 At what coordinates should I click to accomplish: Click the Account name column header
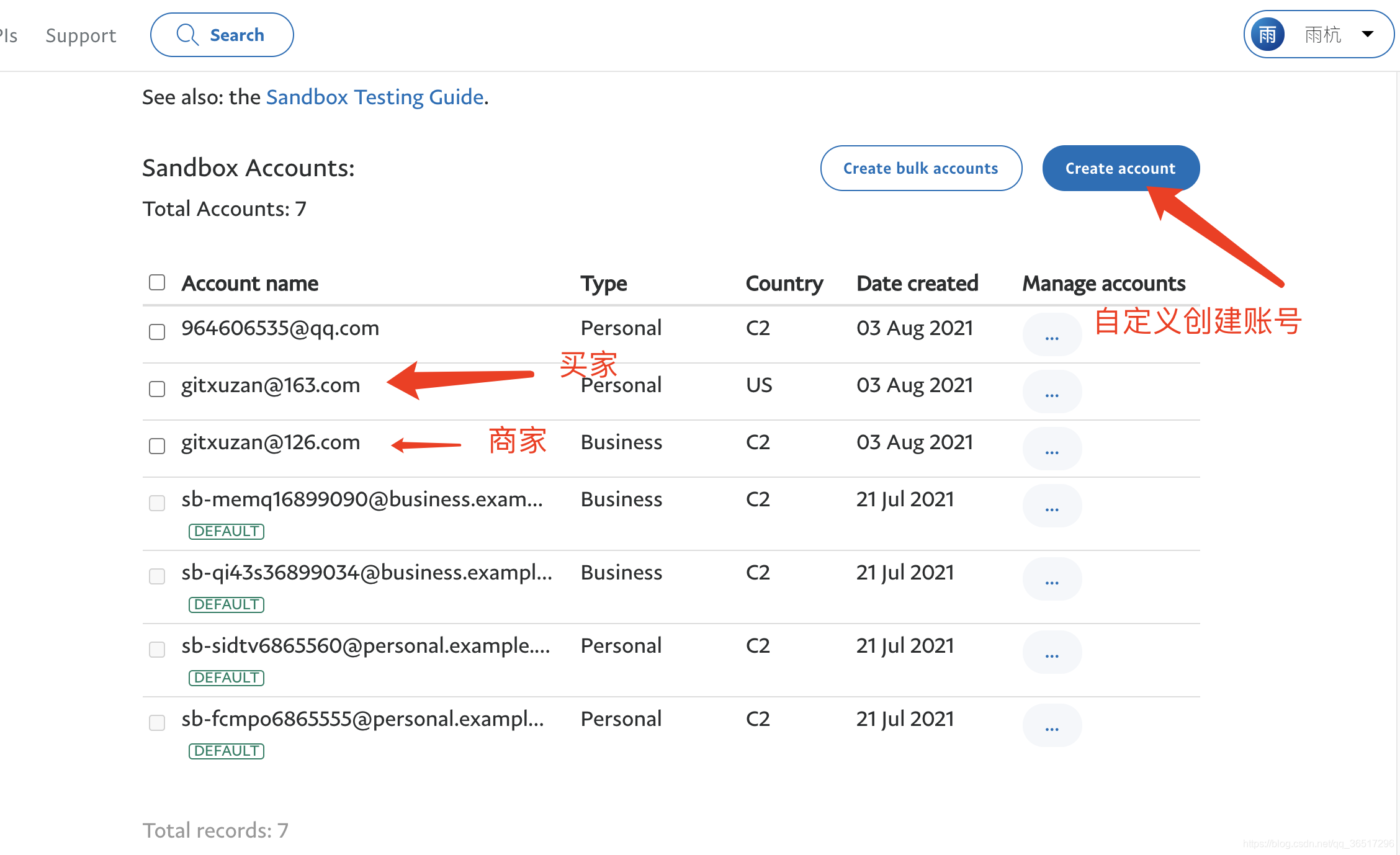249,284
